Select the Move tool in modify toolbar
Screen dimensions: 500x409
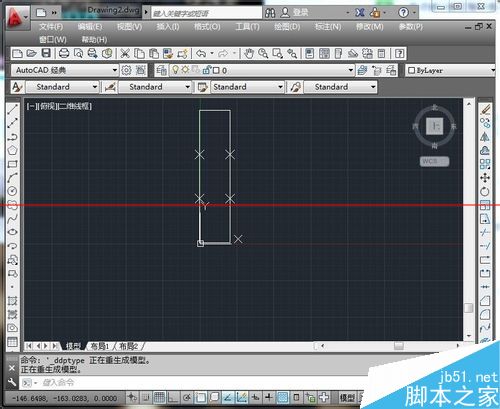tap(485, 177)
